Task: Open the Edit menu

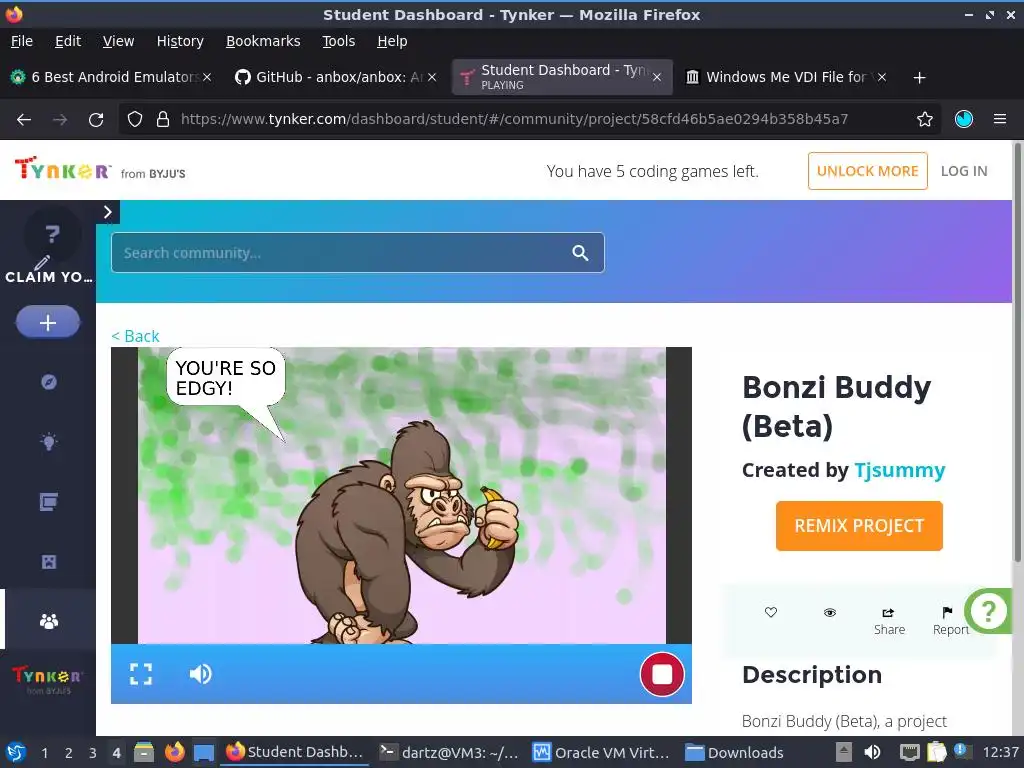Action: pyautogui.click(x=68, y=41)
